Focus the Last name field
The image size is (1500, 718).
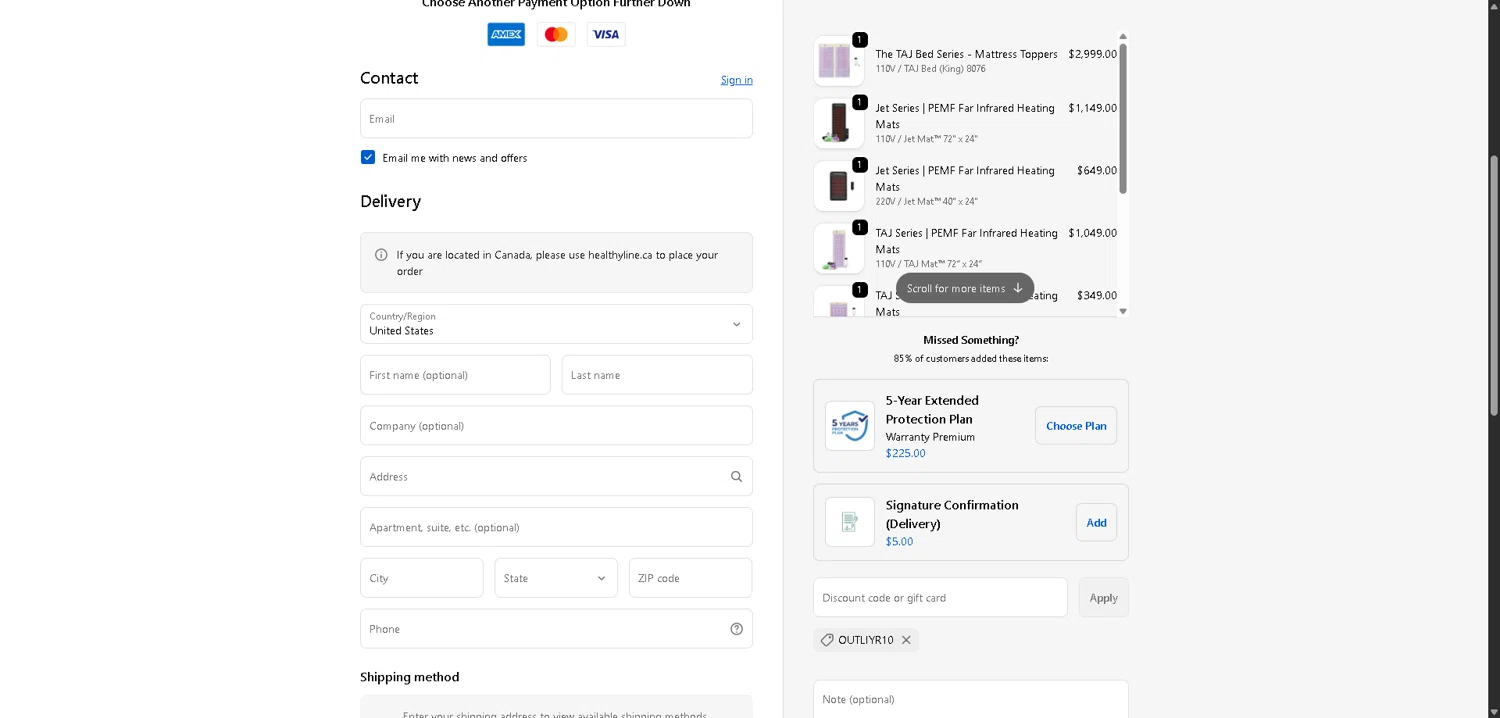(657, 375)
